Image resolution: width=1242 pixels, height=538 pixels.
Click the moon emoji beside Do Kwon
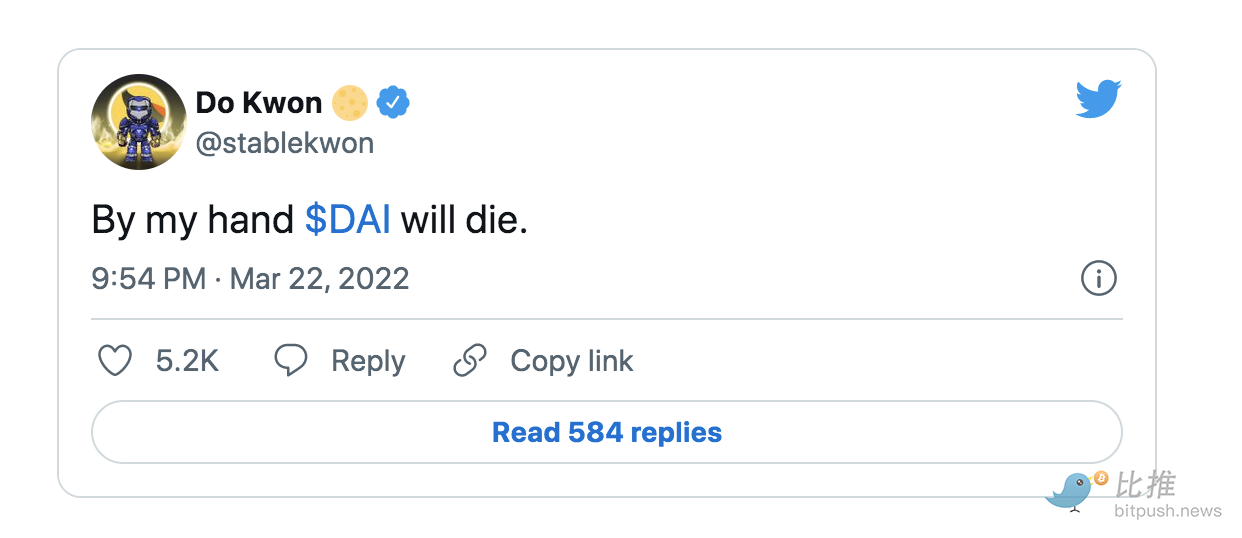click(x=351, y=102)
